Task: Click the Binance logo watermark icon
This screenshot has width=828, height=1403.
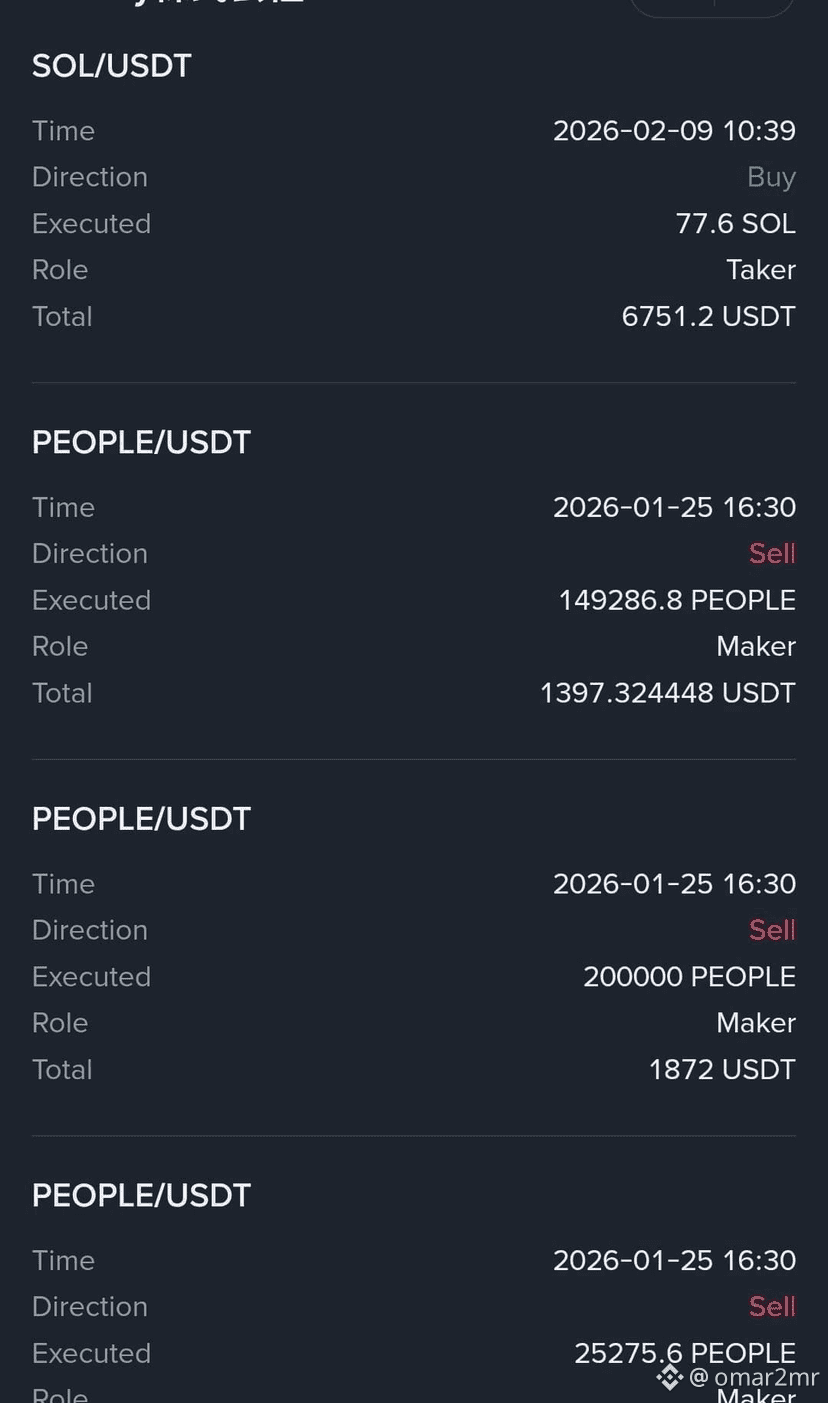Action: [x=669, y=1377]
